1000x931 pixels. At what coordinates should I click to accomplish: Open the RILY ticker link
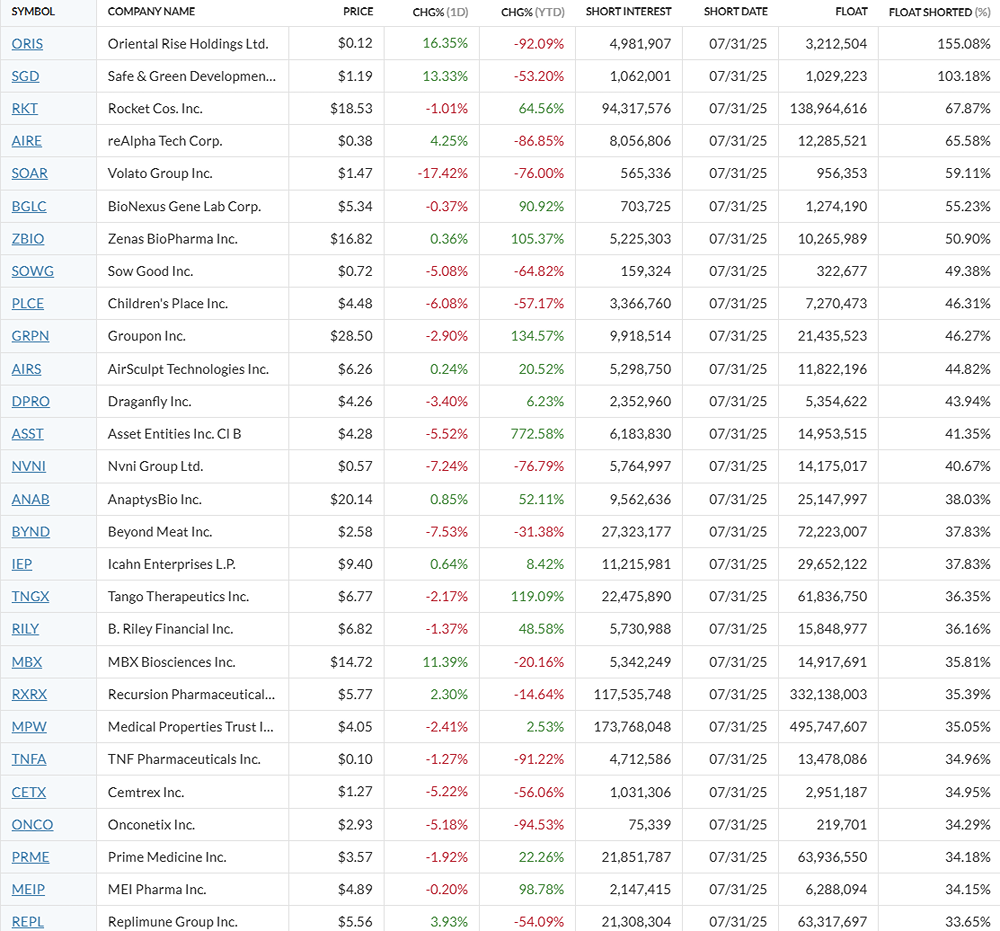[25, 630]
